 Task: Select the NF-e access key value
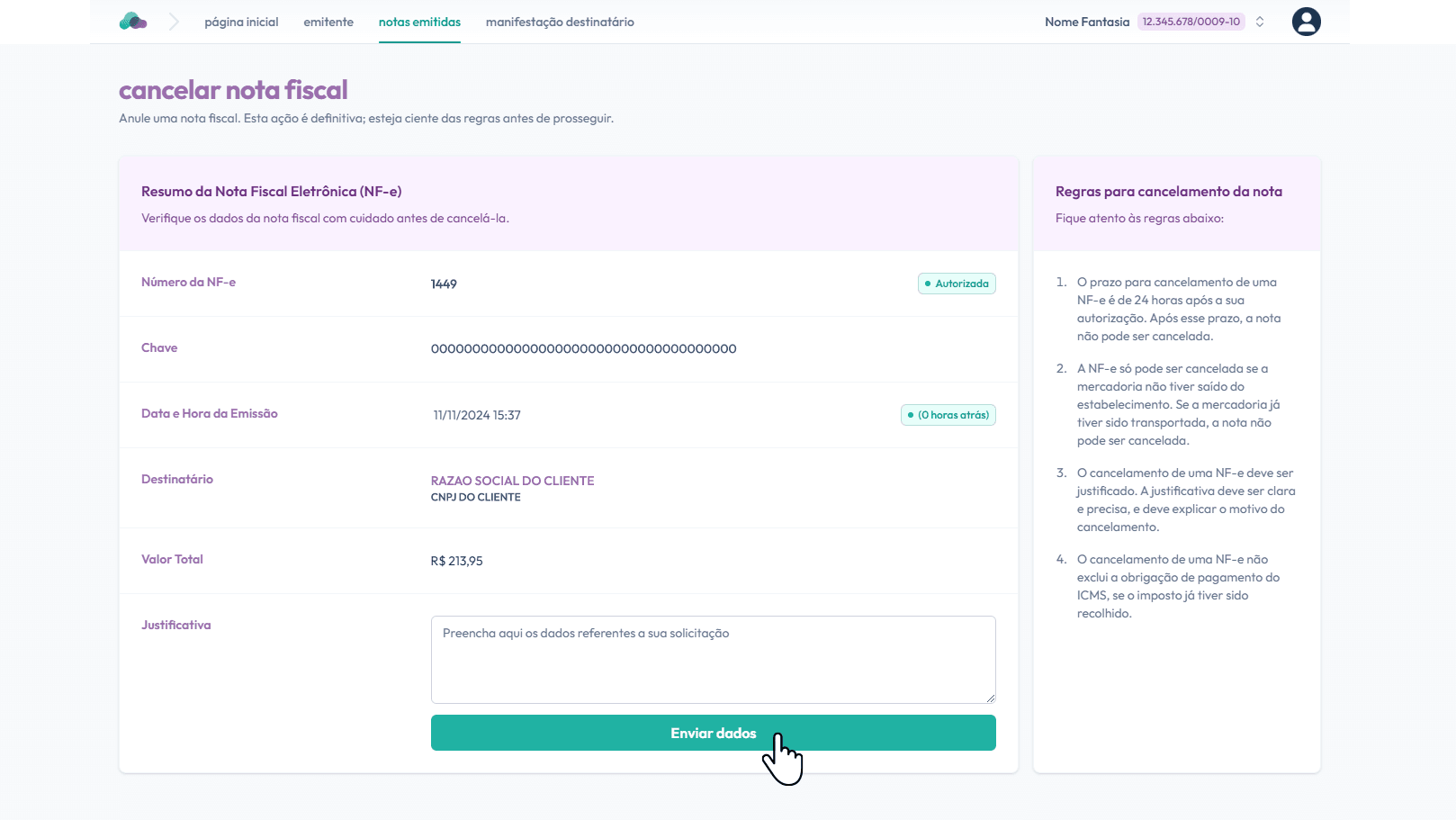click(583, 349)
